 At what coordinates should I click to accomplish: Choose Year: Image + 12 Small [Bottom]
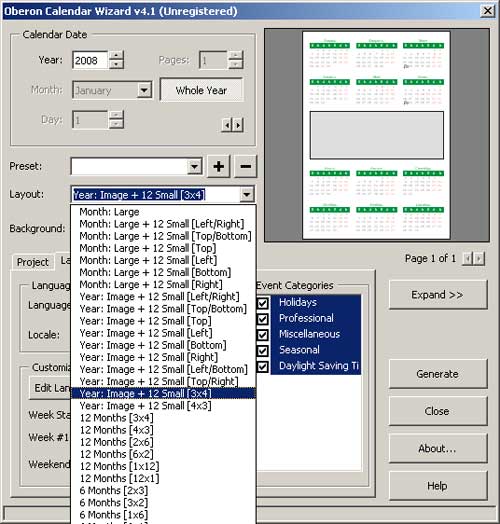point(163,345)
